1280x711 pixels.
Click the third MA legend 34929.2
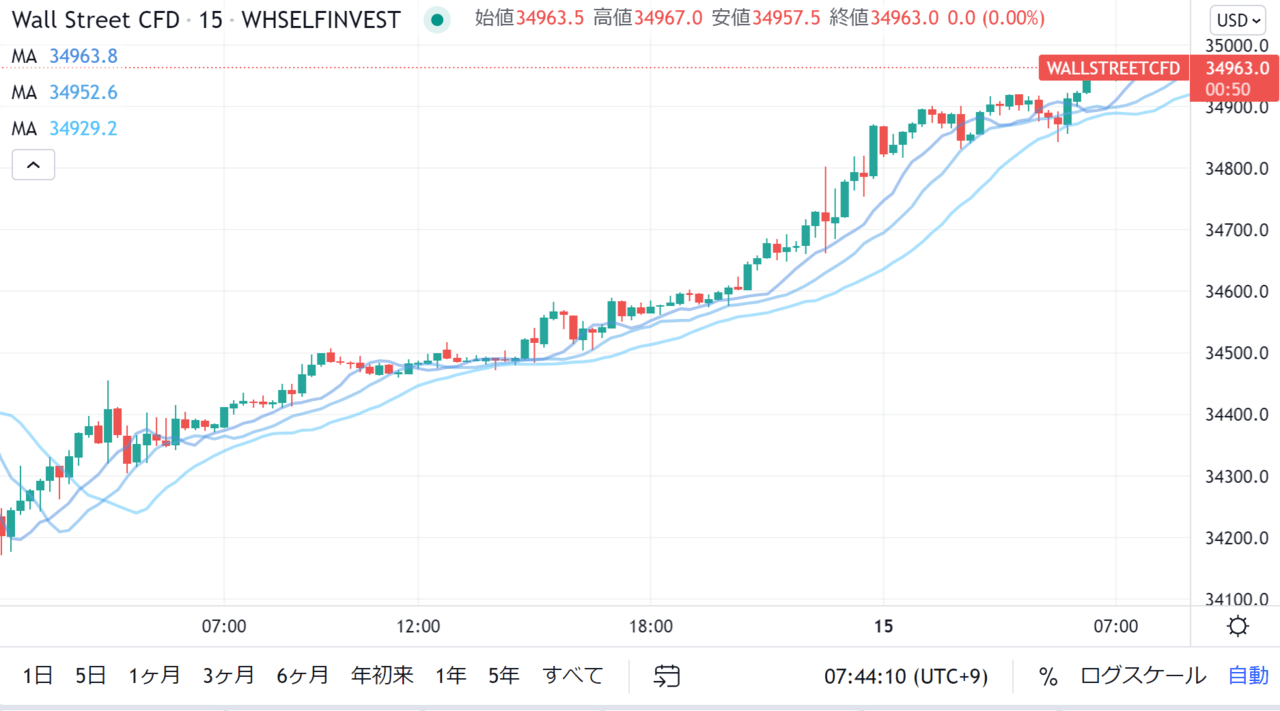[65, 128]
